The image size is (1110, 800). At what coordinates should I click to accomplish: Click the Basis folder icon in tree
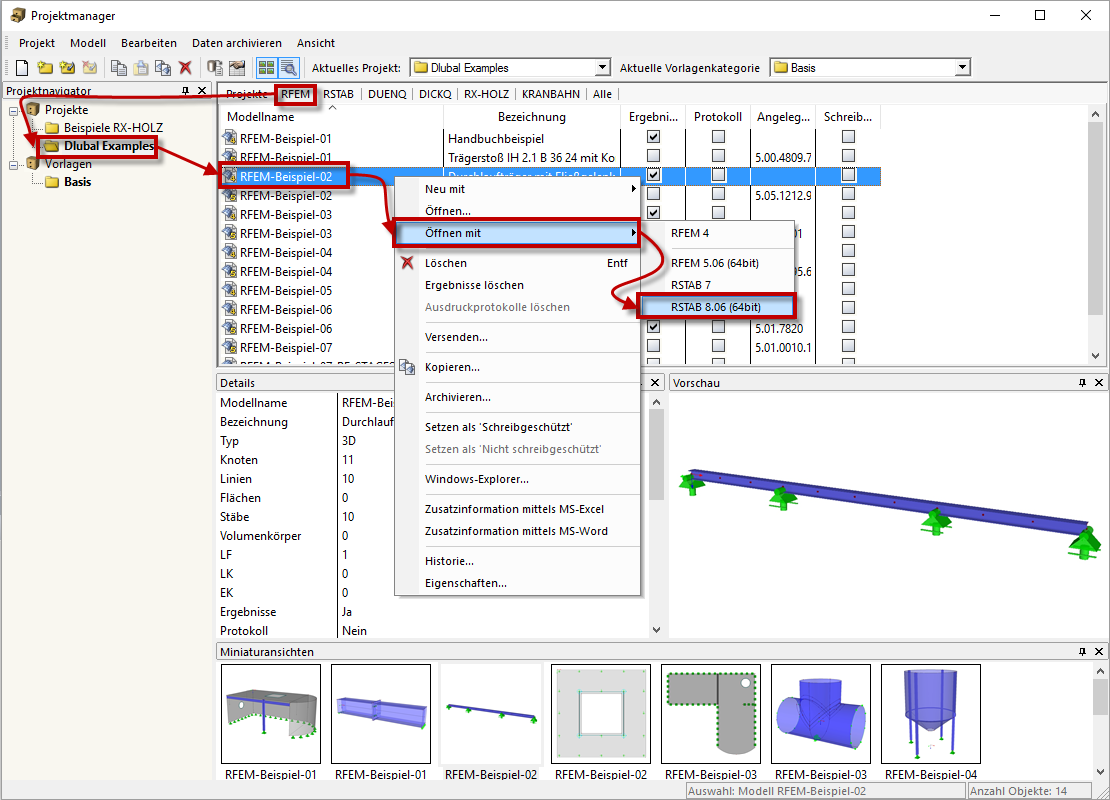(52, 182)
